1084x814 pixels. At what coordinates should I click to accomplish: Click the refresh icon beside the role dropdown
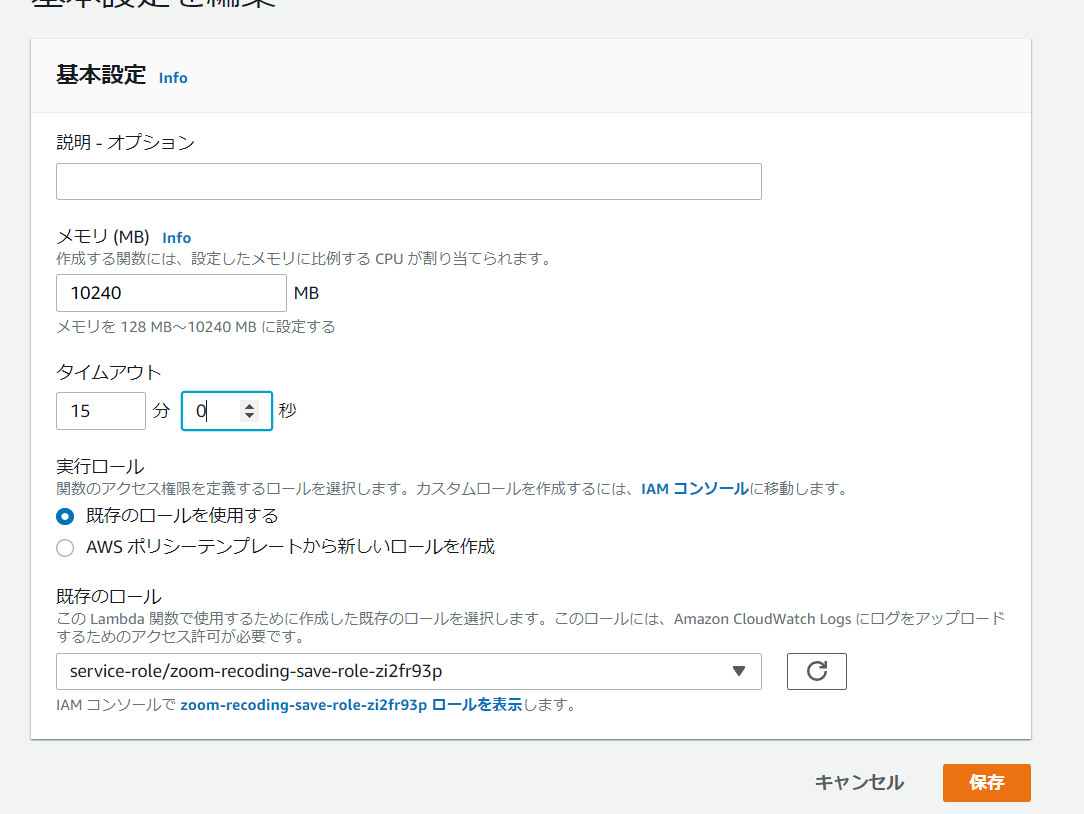click(816, 671)
